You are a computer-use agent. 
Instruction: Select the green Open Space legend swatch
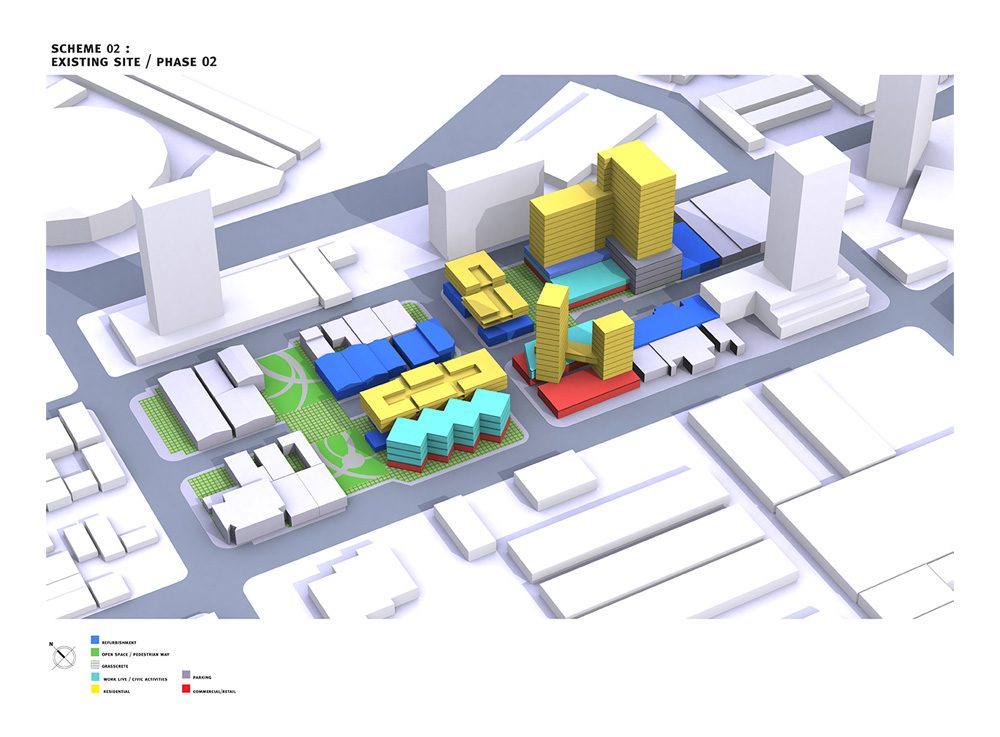tap(95, 653)
